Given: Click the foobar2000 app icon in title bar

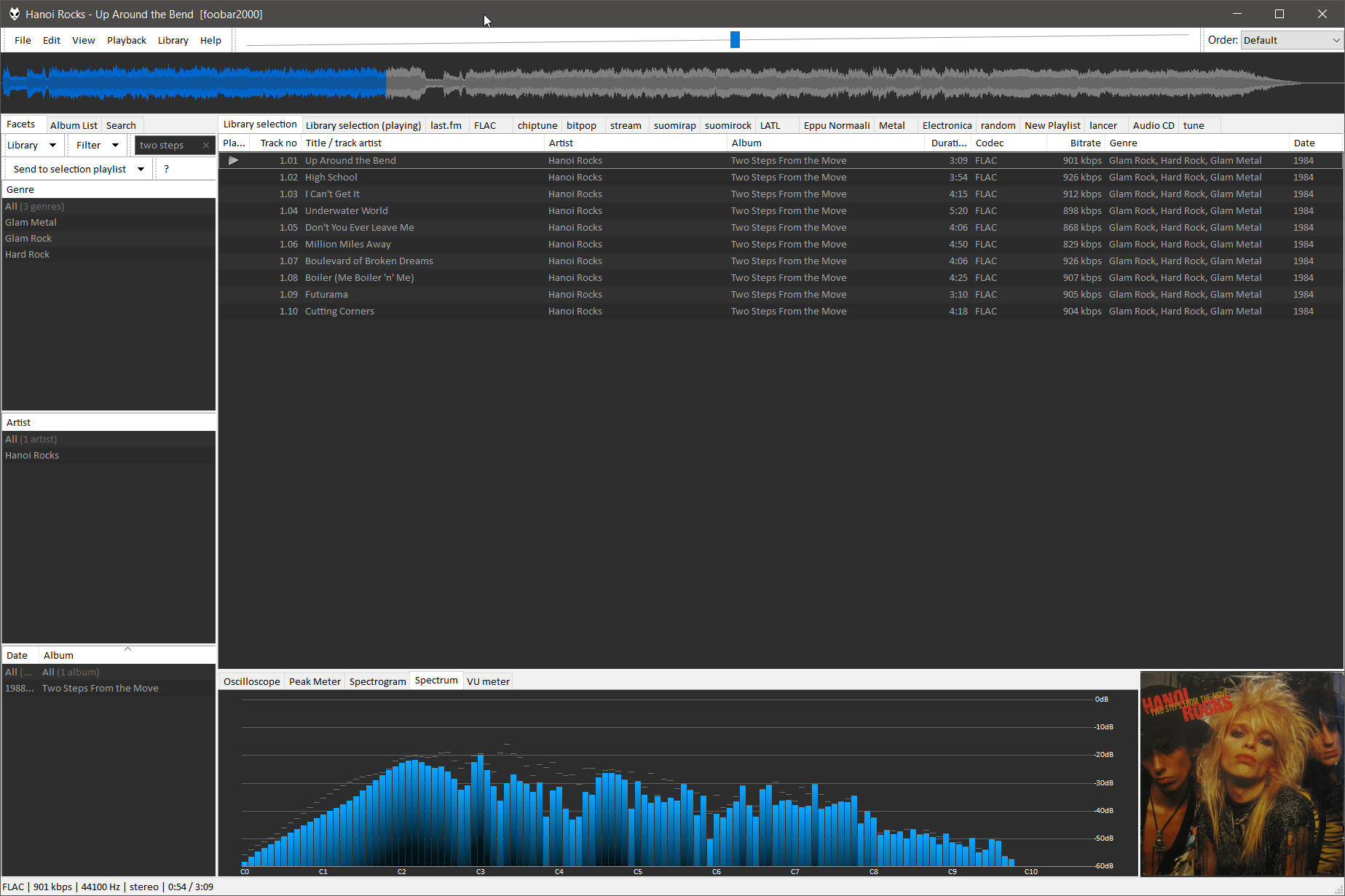Looking at the screenshot, I should [x=14, y=14].
